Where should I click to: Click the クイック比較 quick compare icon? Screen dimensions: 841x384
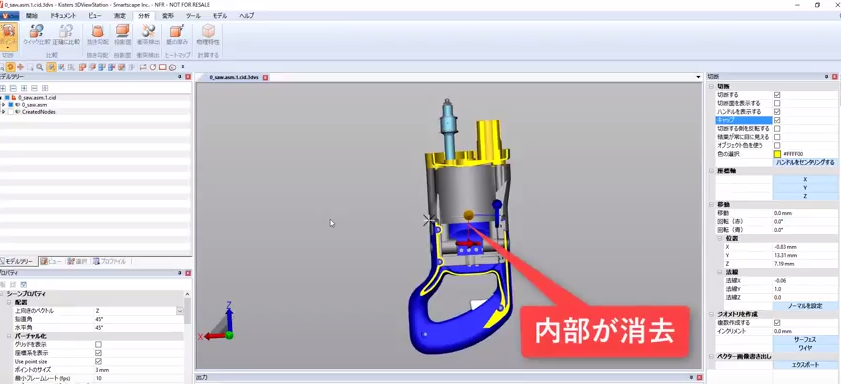36,35
